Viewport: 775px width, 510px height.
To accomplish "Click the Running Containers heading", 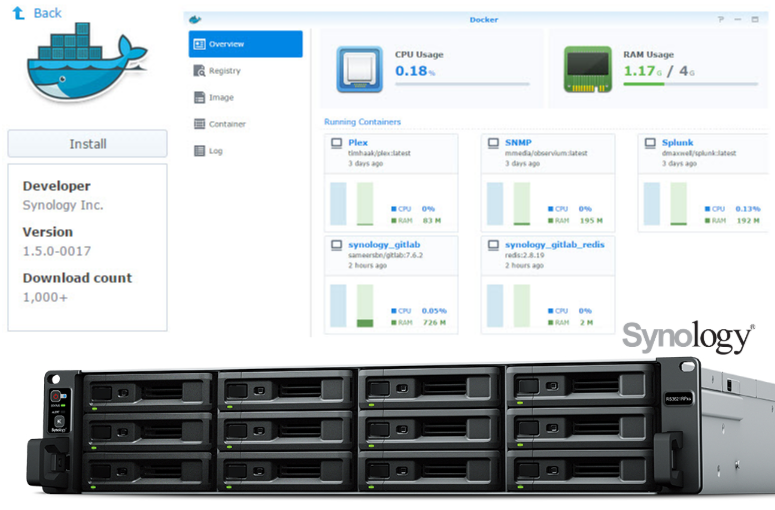I will [x=362, y=122].
